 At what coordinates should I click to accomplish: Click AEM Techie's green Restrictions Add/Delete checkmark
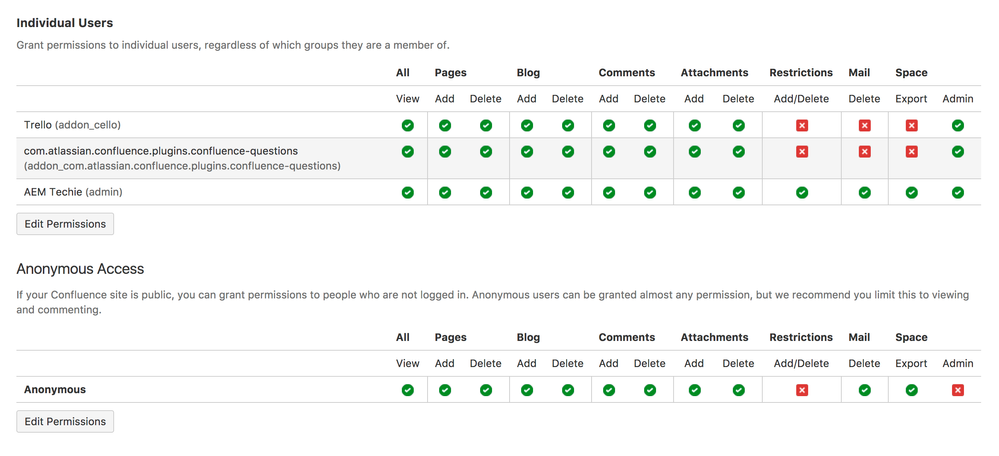pos(801,192)
